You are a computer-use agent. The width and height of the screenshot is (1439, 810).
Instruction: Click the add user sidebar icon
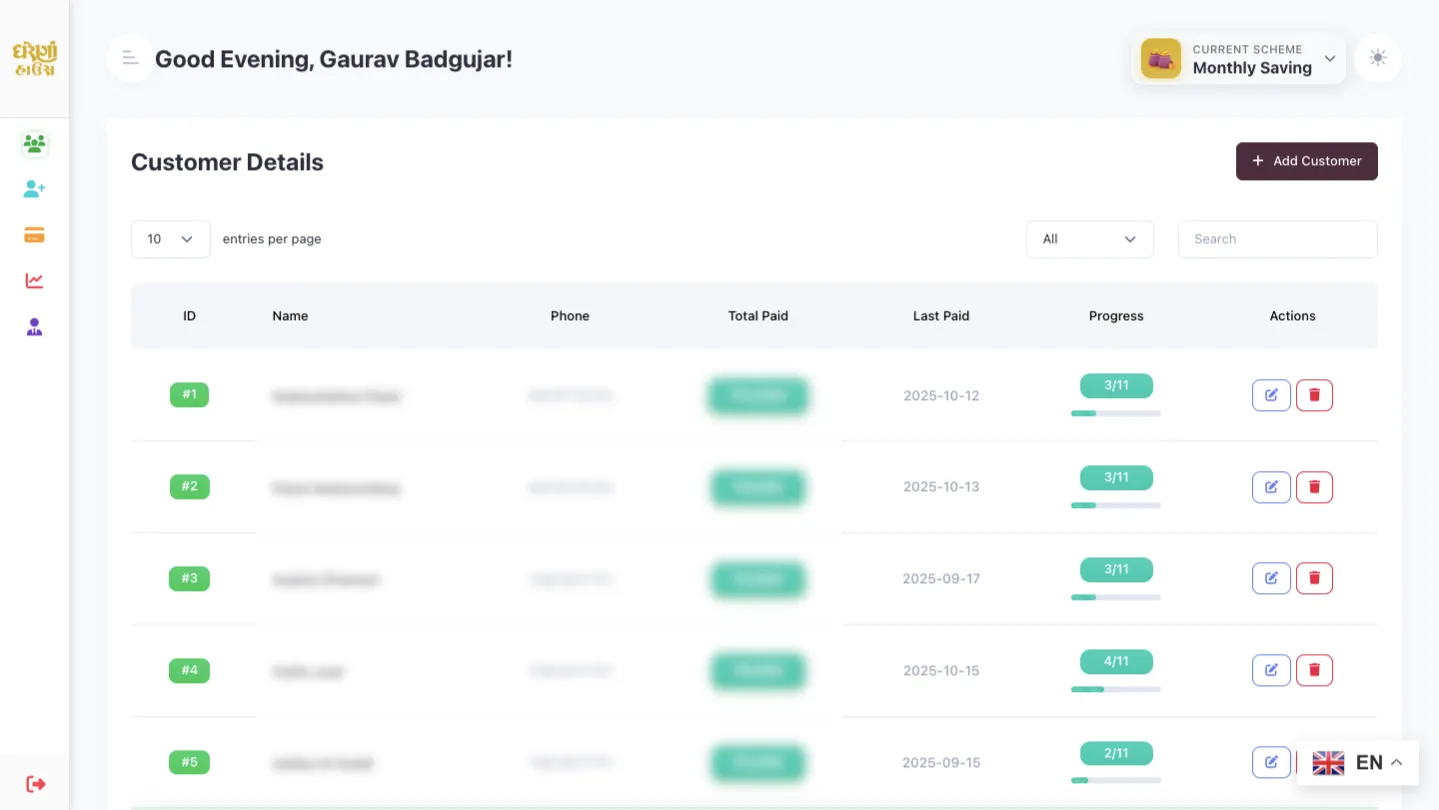point(34,189)
